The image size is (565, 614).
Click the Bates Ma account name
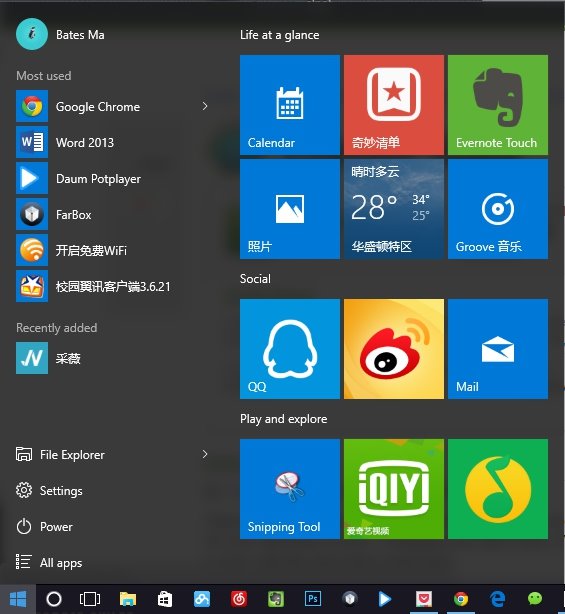coord(80,35)
